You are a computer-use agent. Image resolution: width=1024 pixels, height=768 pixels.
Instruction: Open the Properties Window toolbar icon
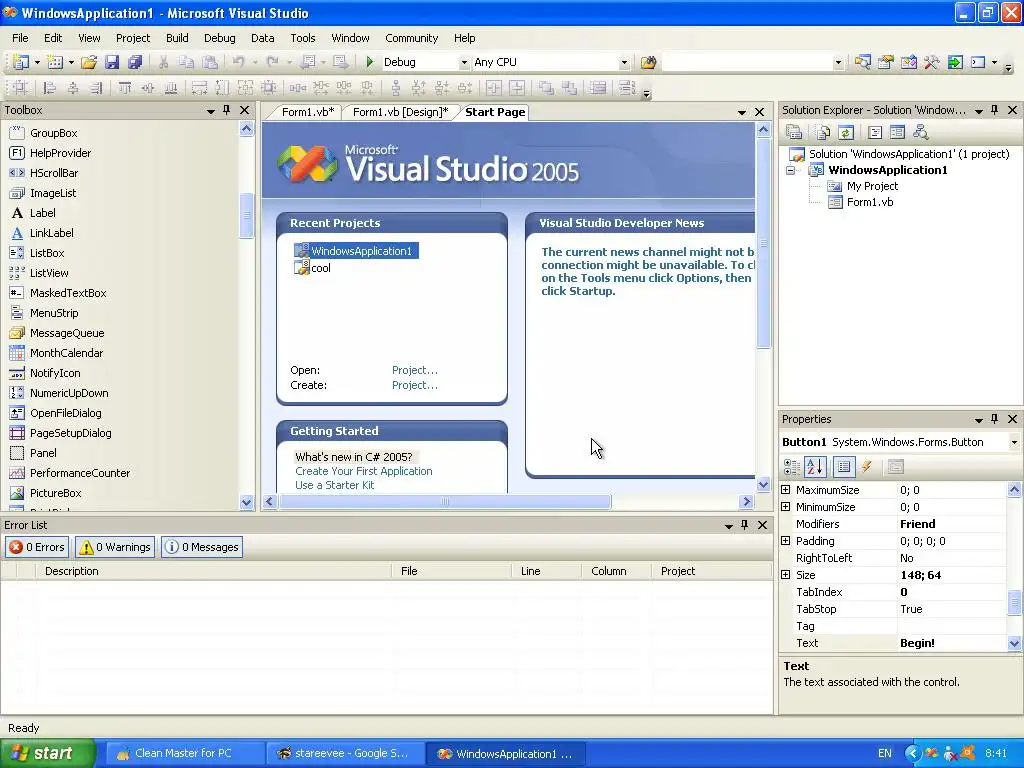pyautogui.click(x=886, y=62)
